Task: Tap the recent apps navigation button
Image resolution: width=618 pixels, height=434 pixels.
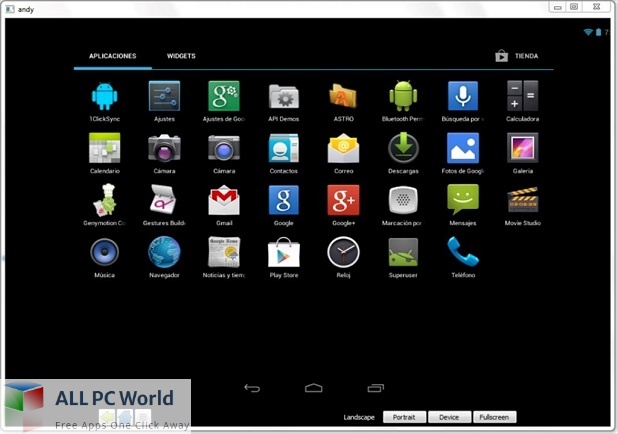Action: click(x=376, y=388)
